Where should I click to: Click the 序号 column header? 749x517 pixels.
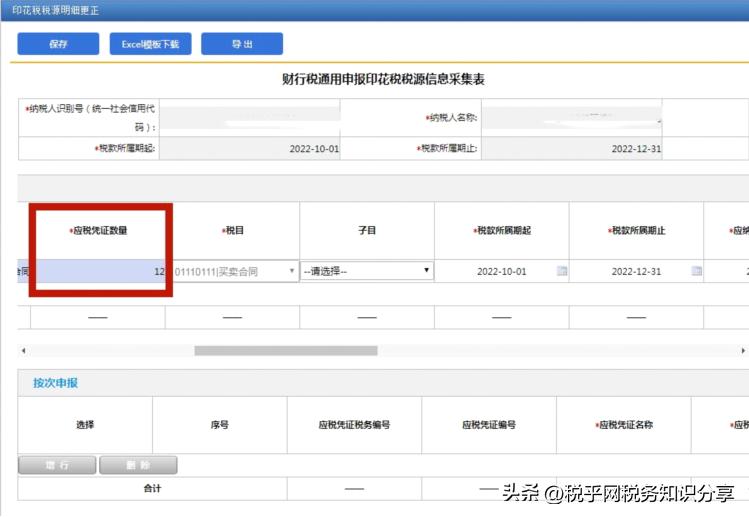(x=220, y=424)
